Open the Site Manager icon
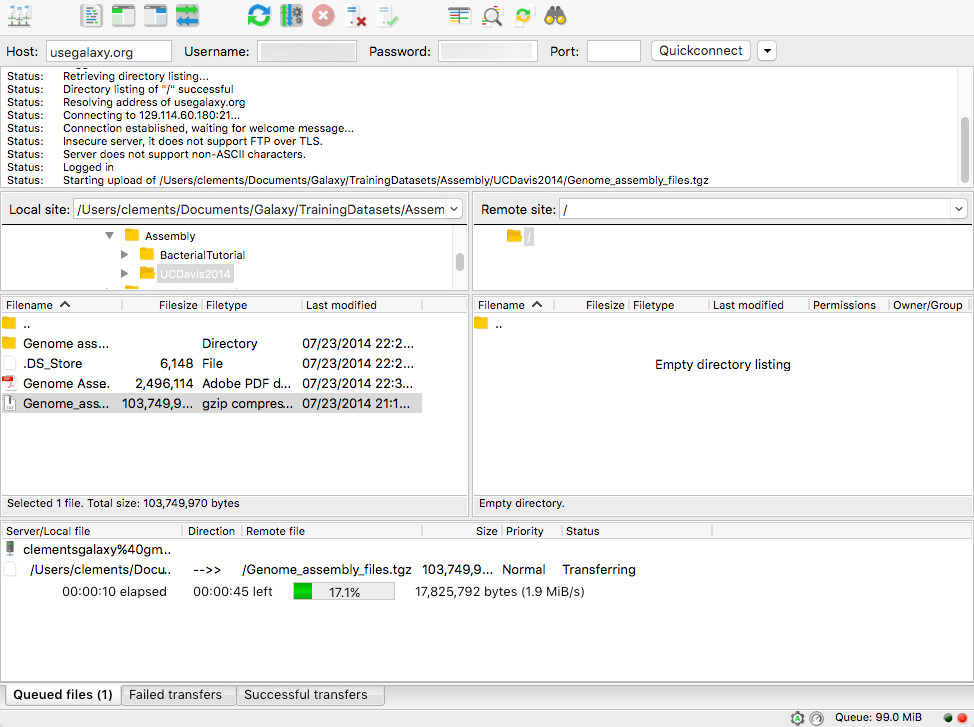 [x=19, y=16]
